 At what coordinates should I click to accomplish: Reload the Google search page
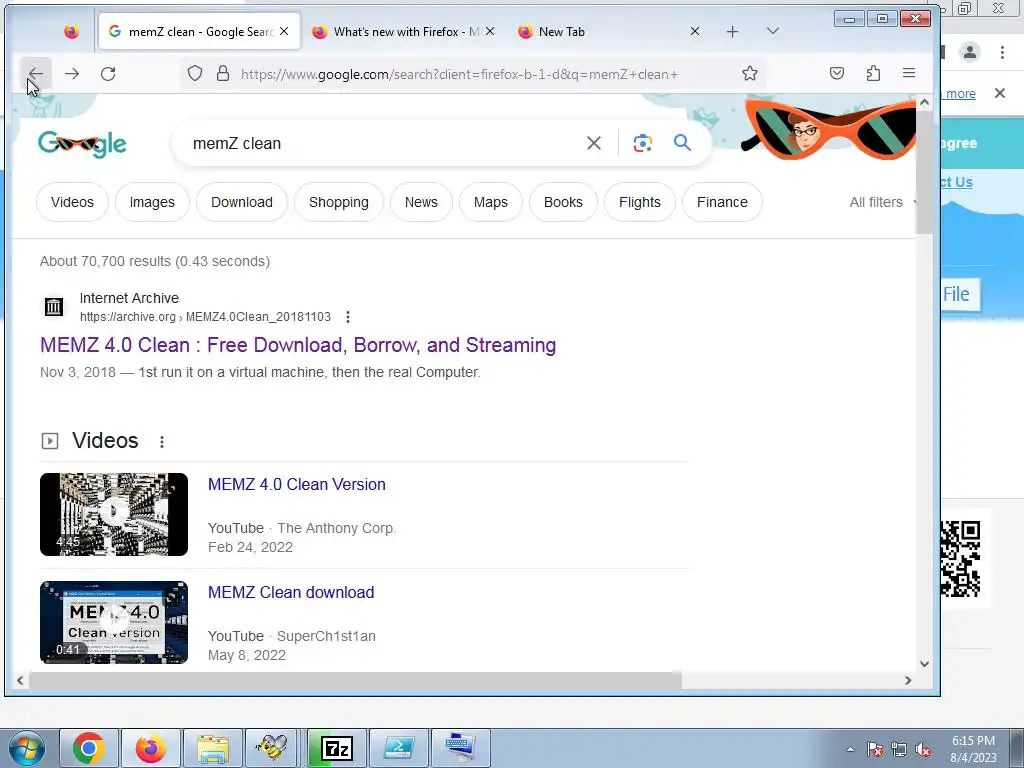[x=108, y=74]
